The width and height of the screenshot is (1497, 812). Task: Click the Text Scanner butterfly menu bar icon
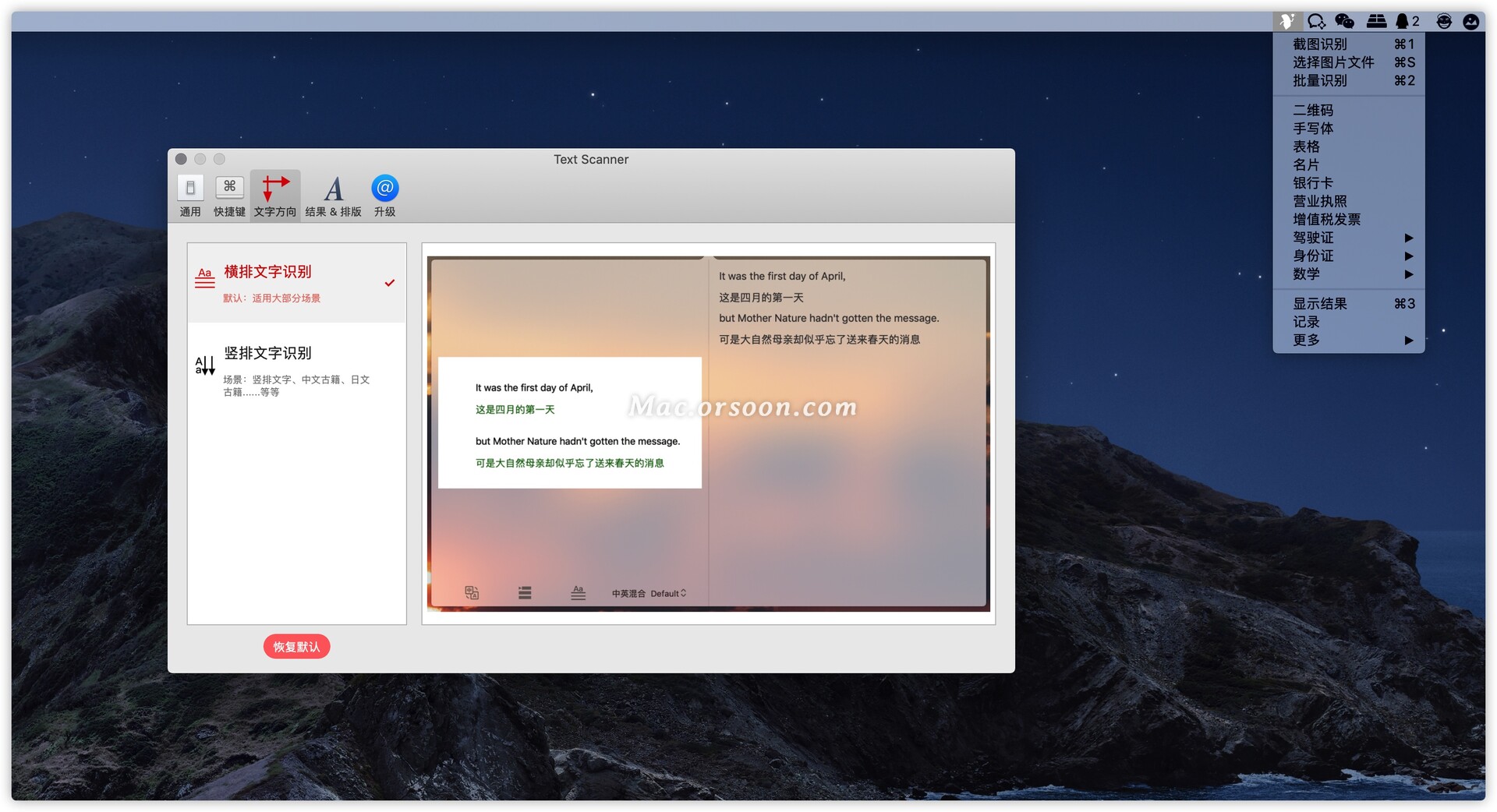[1288, 21]
